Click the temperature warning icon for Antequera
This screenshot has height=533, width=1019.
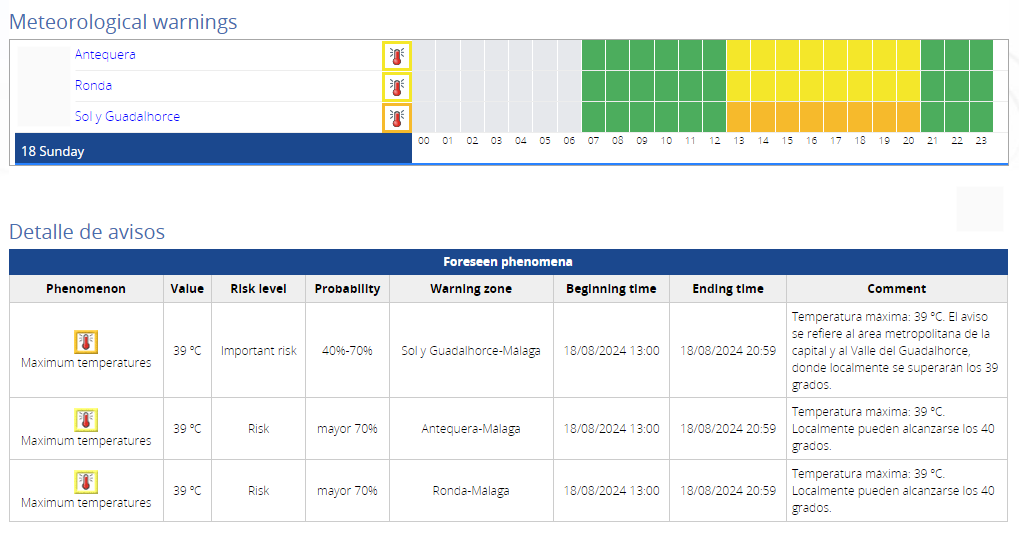coord(397,56)
